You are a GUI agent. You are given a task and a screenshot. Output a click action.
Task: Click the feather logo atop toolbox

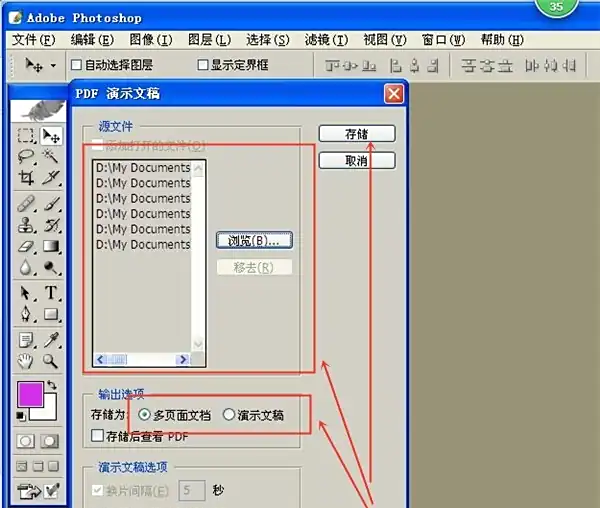click(x=38, y=110)
